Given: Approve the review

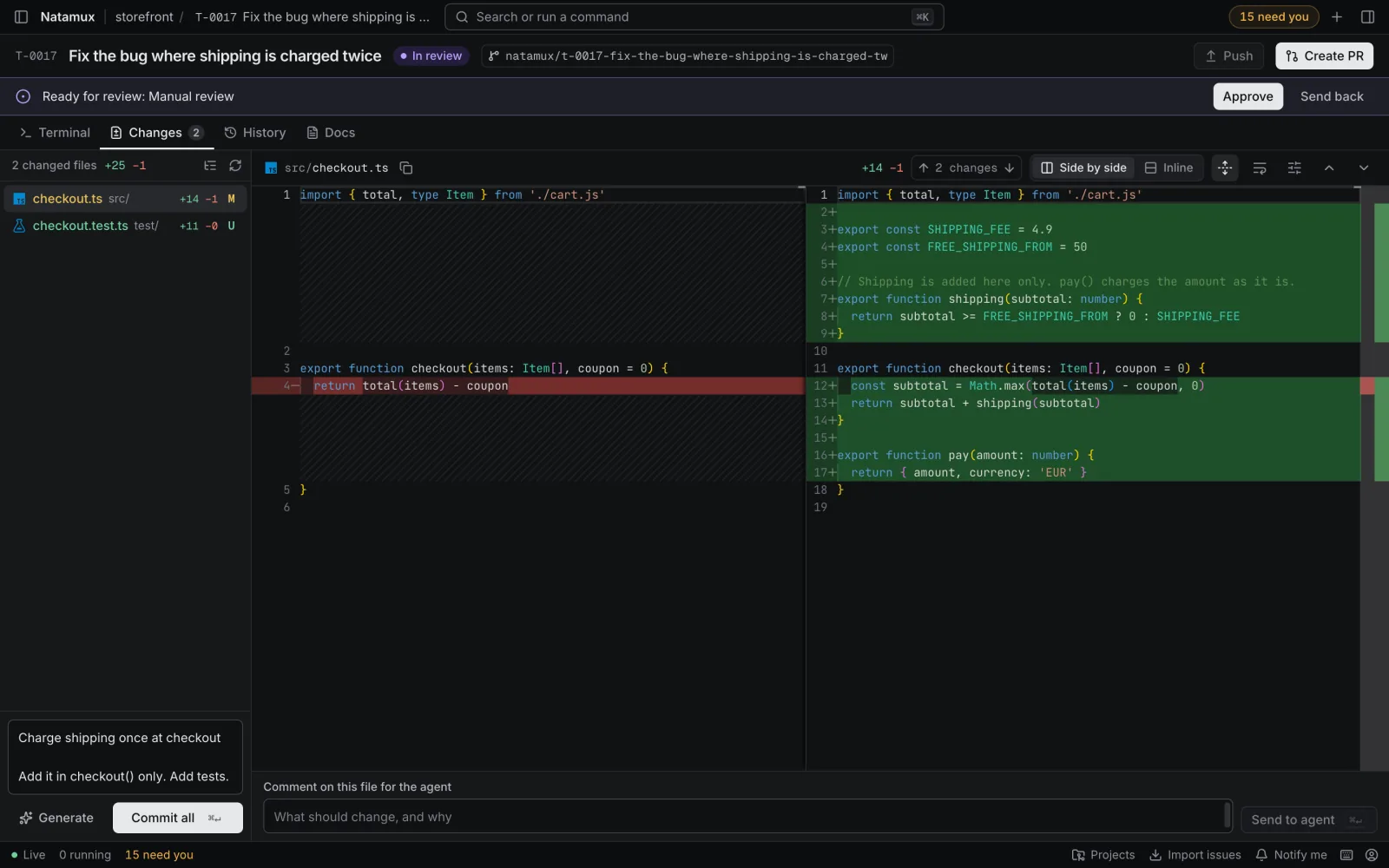Looking at the screenshot, I should pyautogui.click(x=1247, y=96).
